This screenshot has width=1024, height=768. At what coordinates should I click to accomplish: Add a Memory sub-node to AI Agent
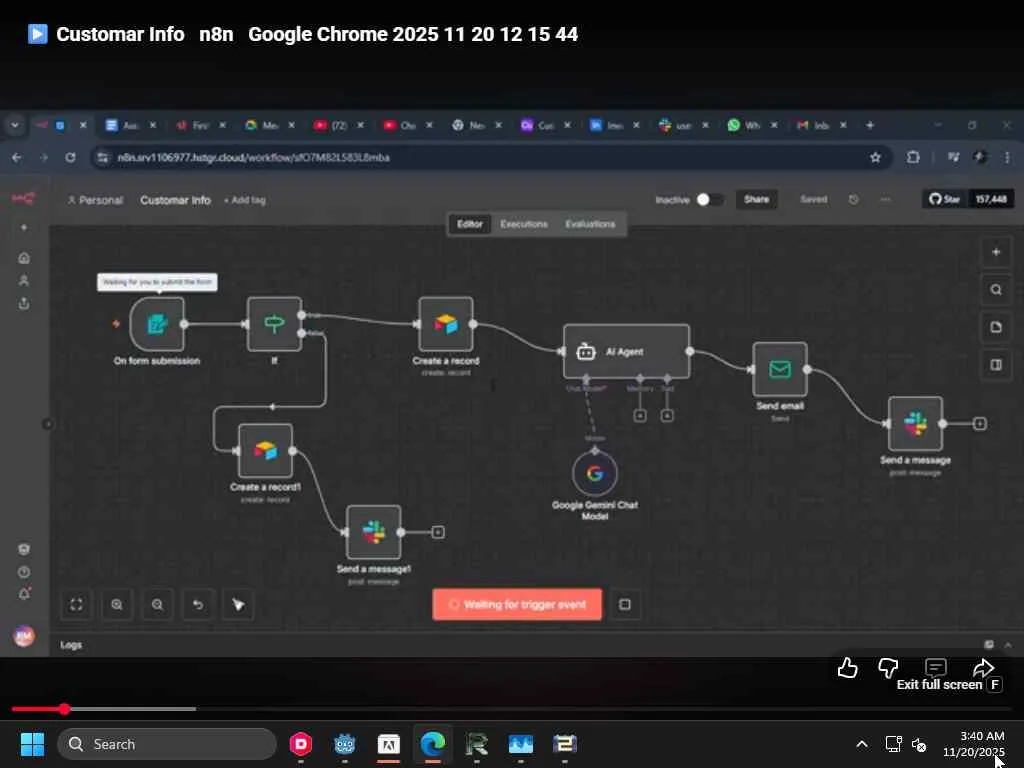click(640, 415)
